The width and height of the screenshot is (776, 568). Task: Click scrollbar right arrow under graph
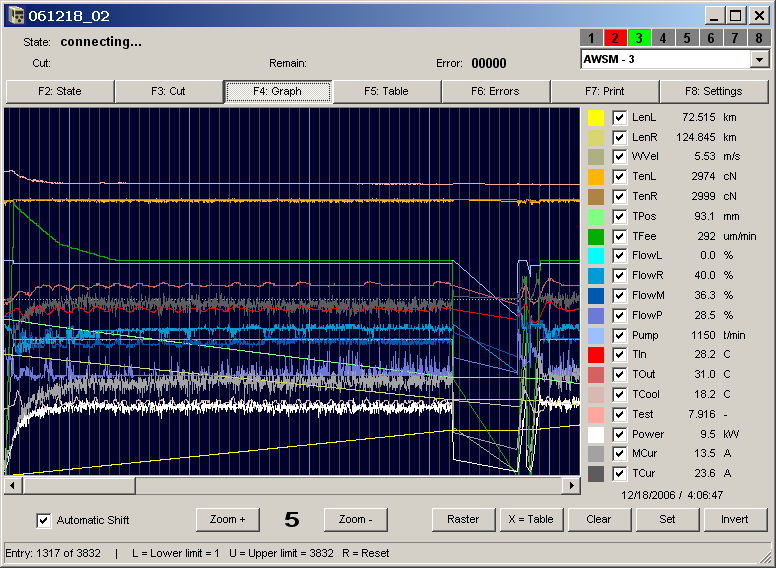571,485
